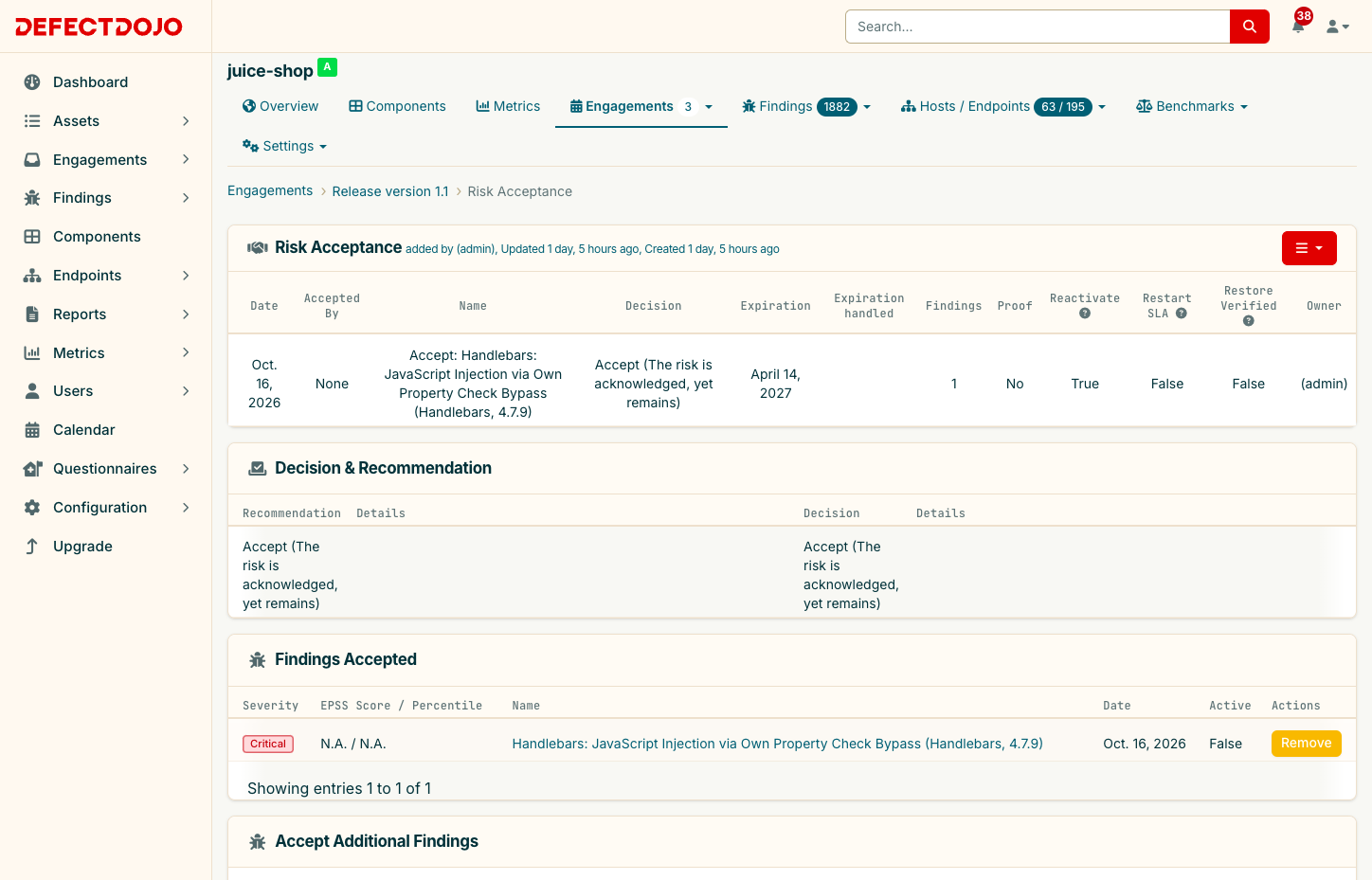Switch to the product Metrics tab
This screenshot has height=880, width=1372.
508,106
